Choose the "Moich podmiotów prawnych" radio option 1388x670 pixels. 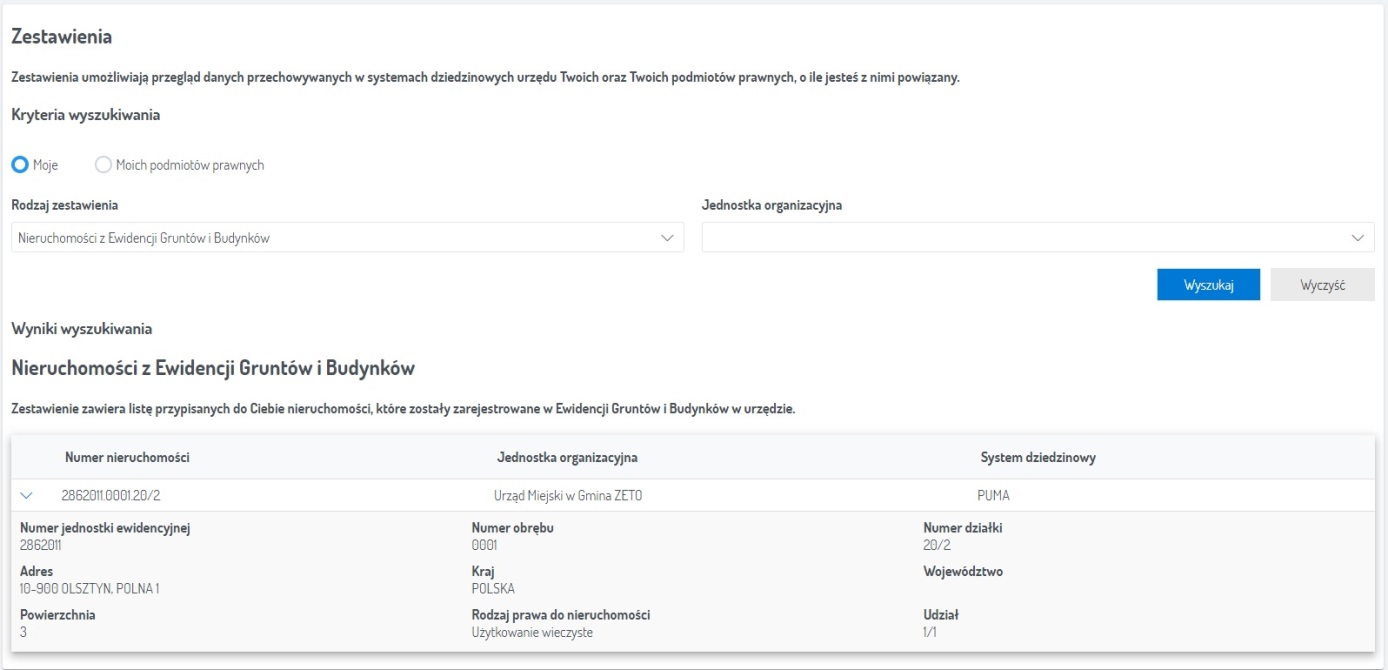[103, 165]
